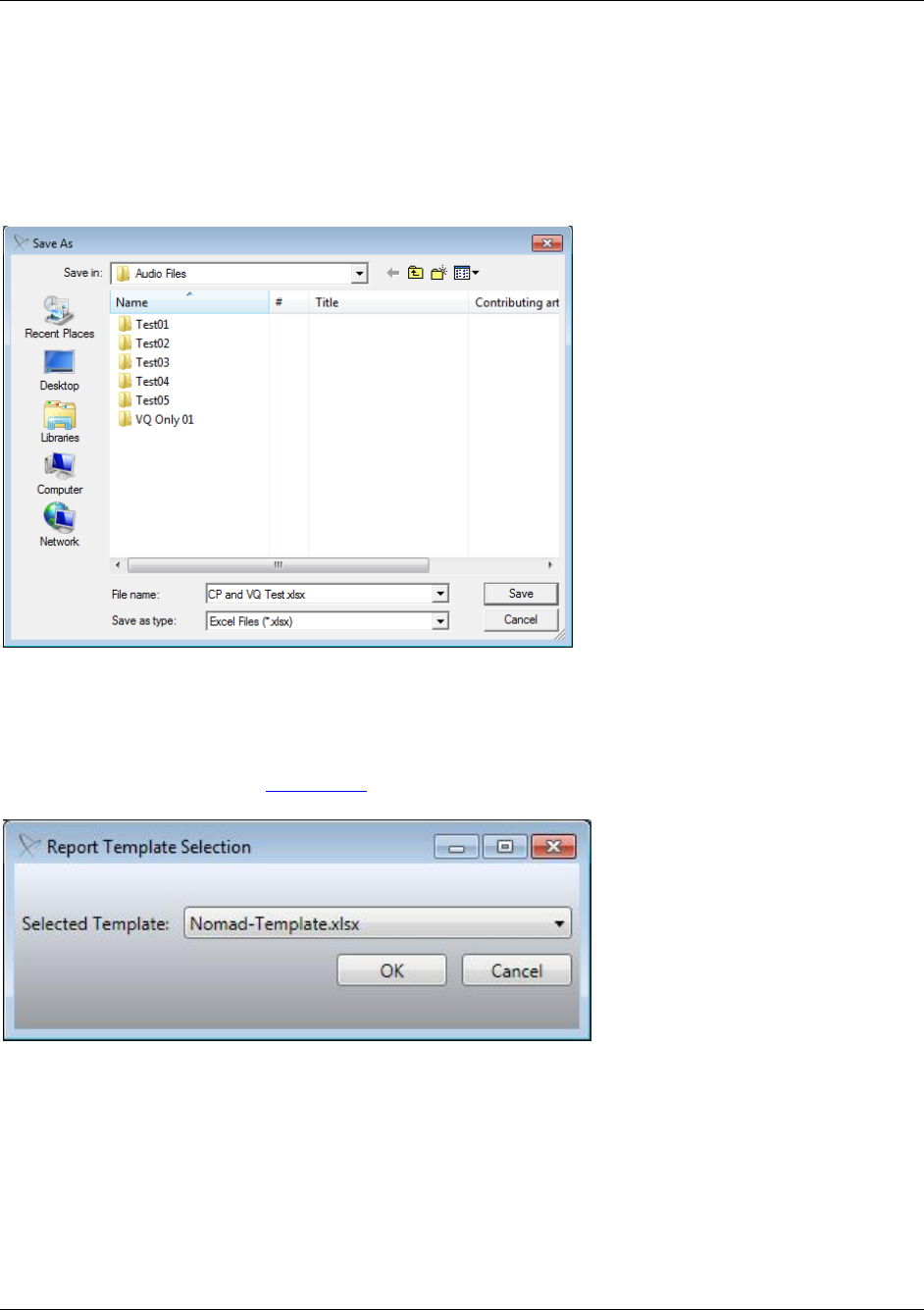Select the Test04 folder
Image resolution: width=924 pixels, height=1310 pixels.
tap(143, 381)
